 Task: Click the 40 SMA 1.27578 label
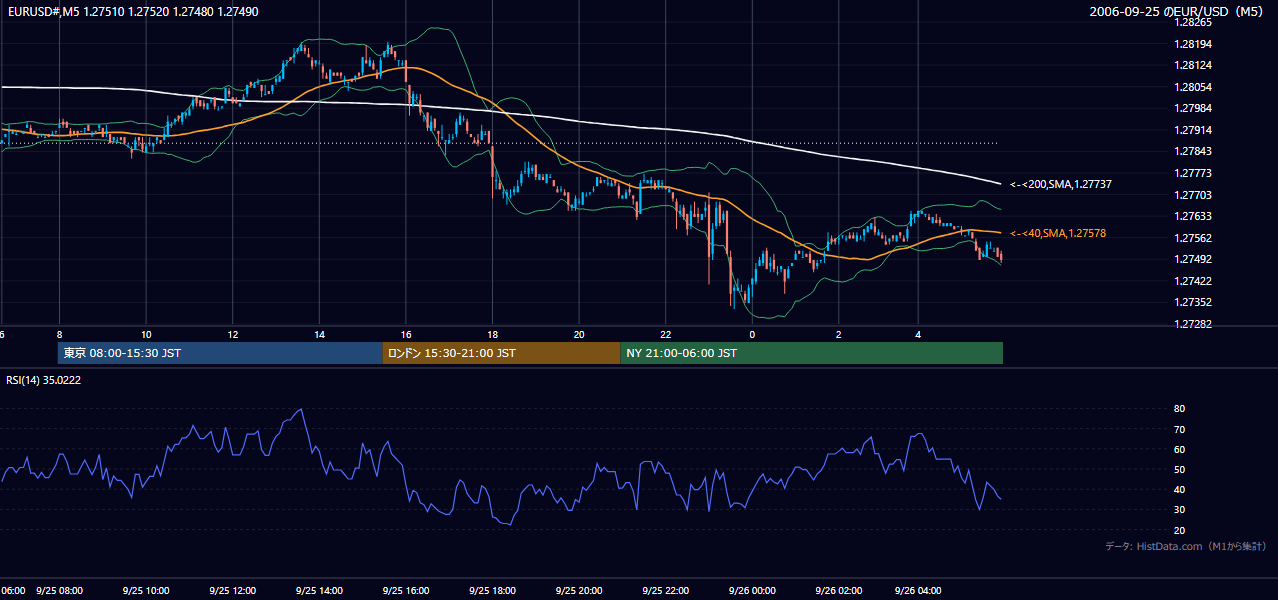pos(1058,233)
